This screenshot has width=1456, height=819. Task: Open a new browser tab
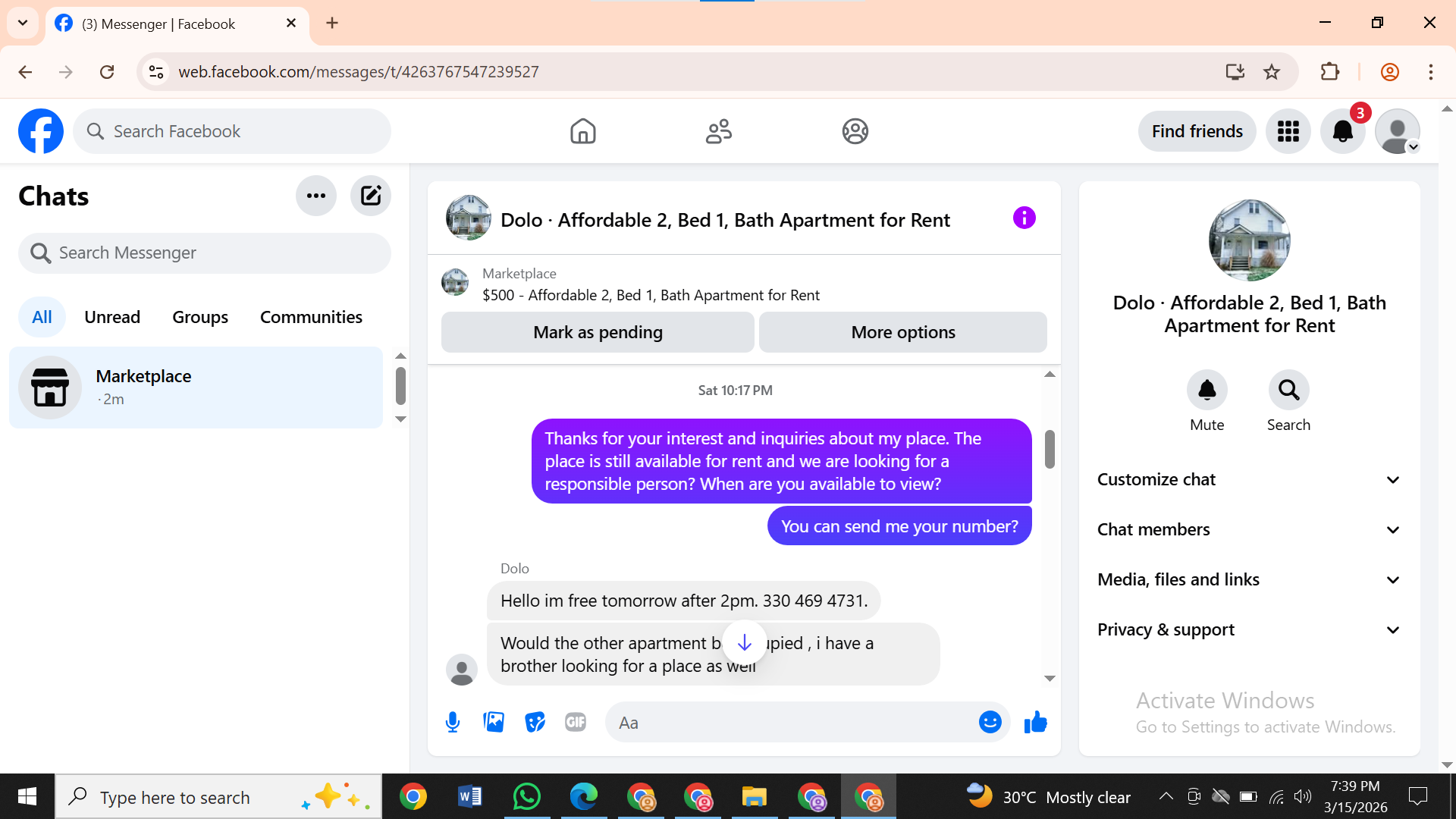(x=332, y=24)
